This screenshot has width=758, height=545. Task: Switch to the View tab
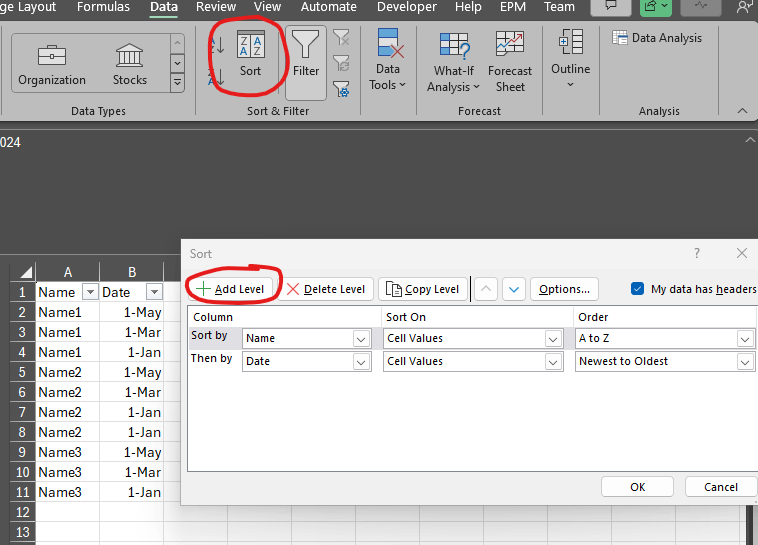[267, 7]
